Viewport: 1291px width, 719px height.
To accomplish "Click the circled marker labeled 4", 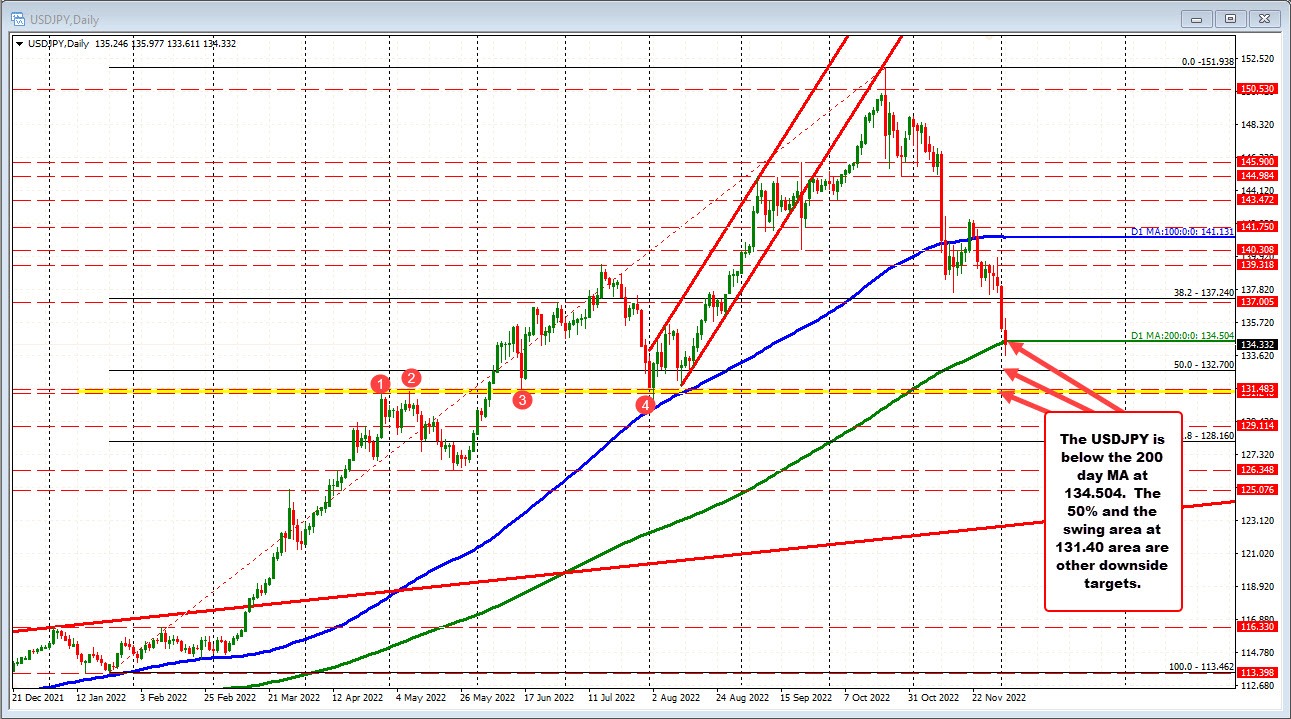I will [645, 404].
